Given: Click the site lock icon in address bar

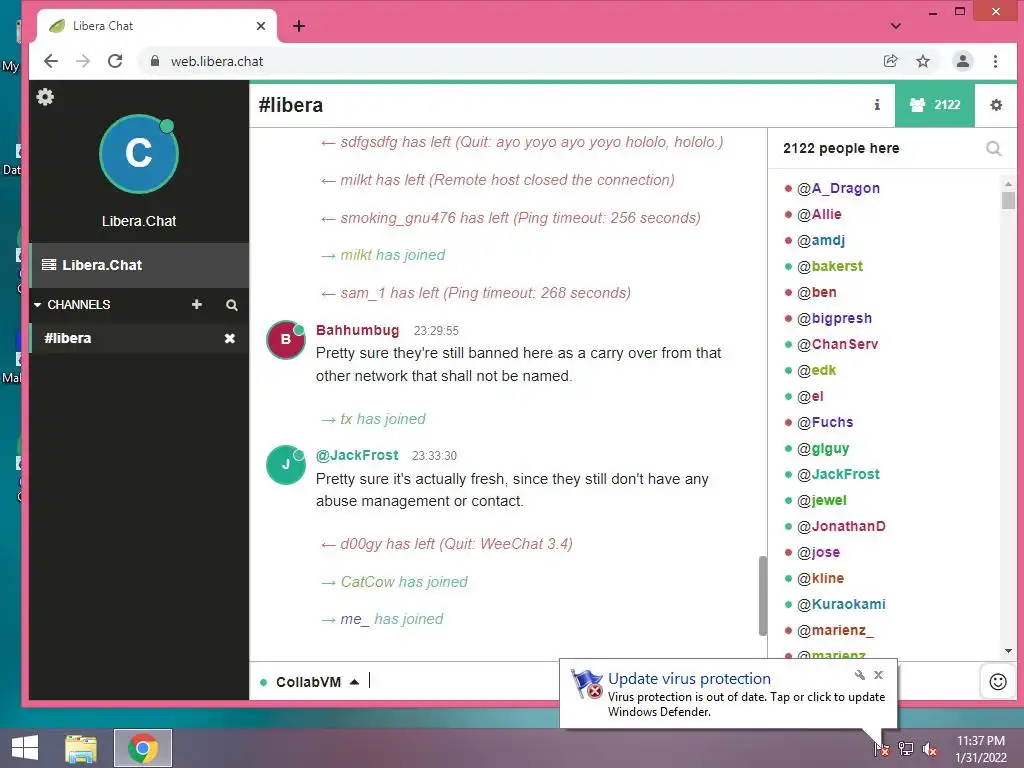Looking at the screenshot, I should (155, 61).
